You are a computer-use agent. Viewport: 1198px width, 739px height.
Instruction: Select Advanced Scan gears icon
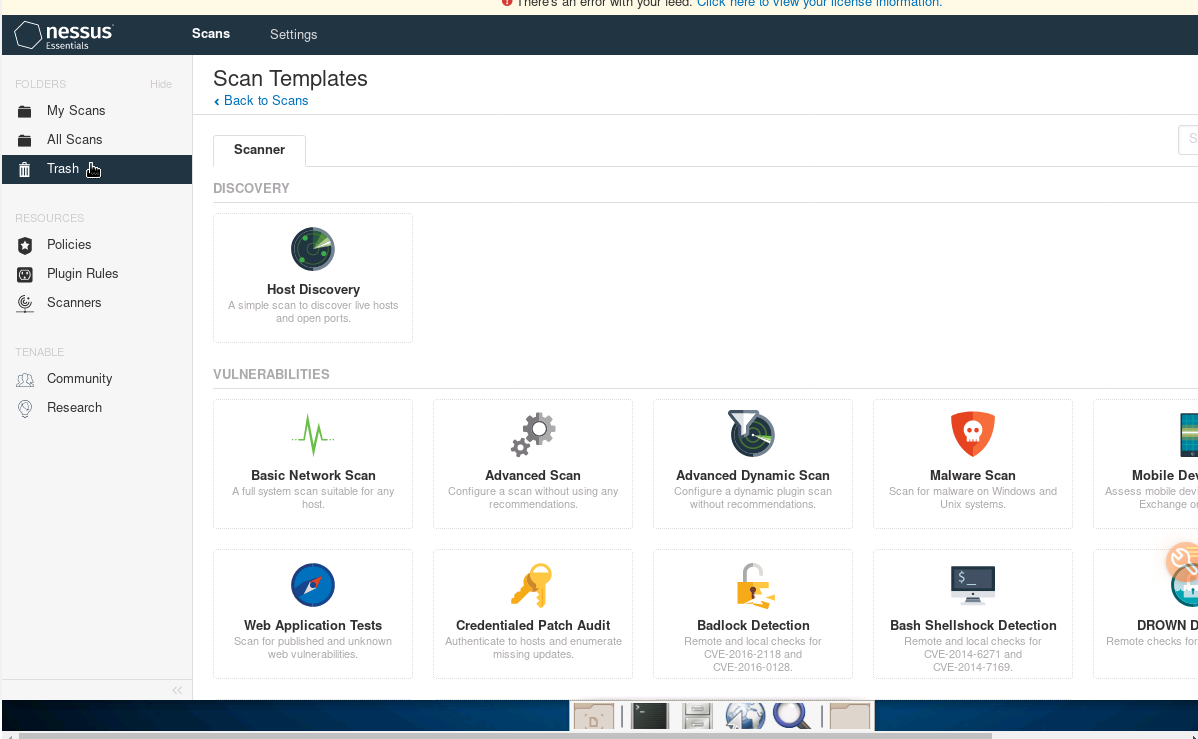click(533, 435)
